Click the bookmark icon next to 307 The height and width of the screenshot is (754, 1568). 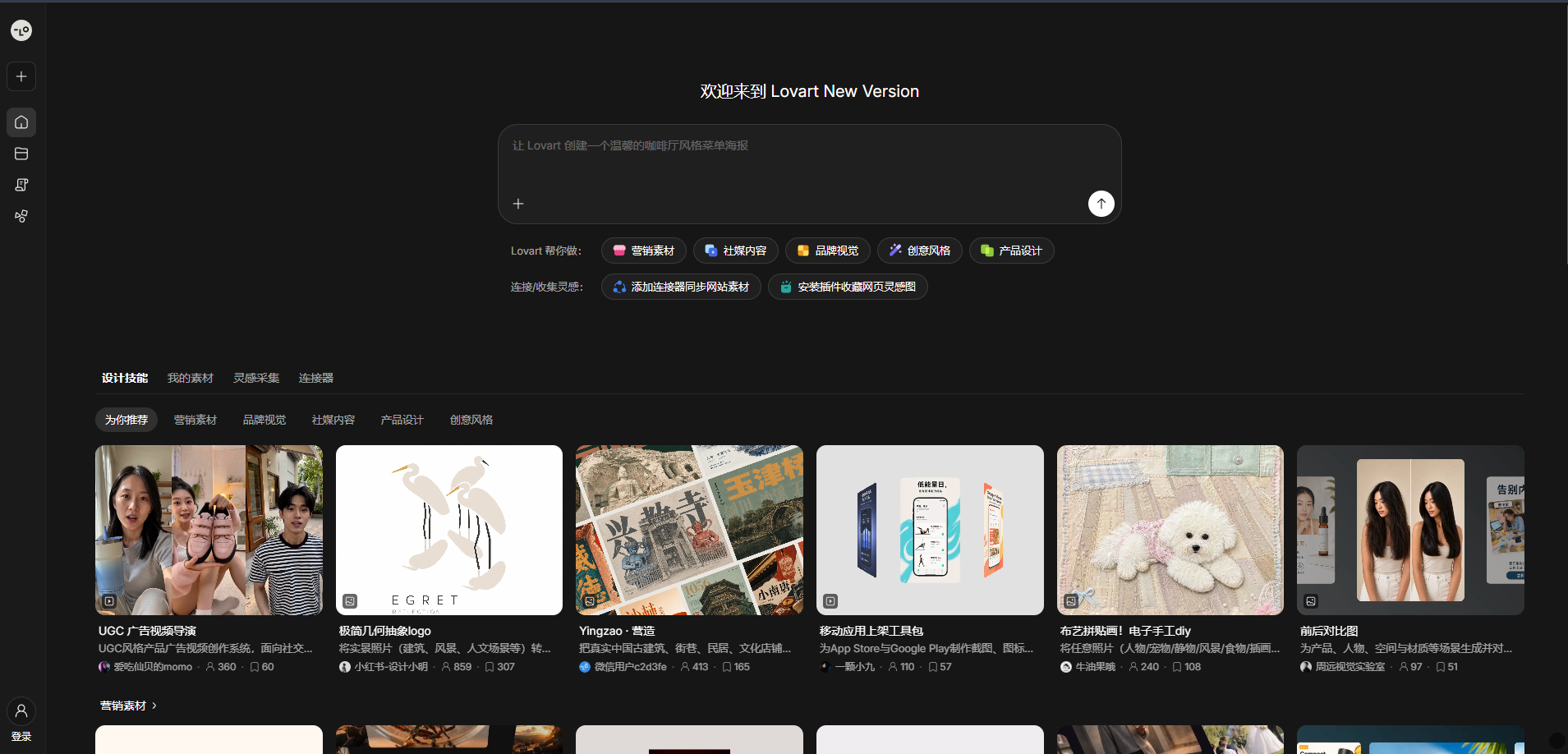[490, 667]
